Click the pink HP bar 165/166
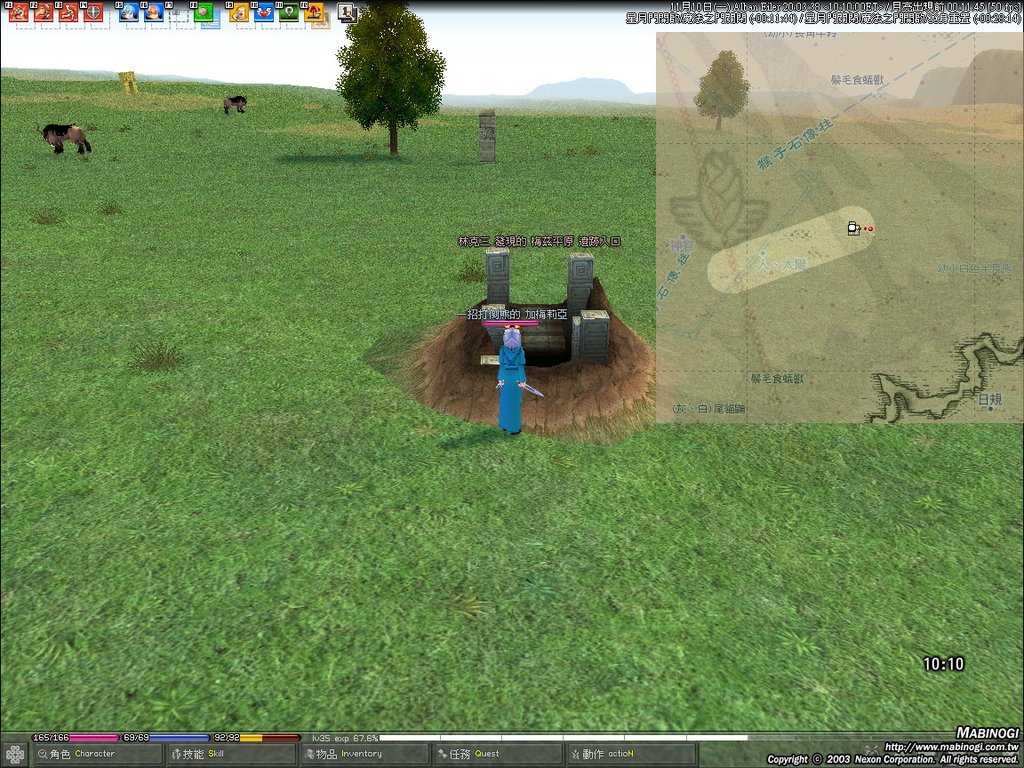The height and width of the screenshot is (768, 1024). (76, 738)
